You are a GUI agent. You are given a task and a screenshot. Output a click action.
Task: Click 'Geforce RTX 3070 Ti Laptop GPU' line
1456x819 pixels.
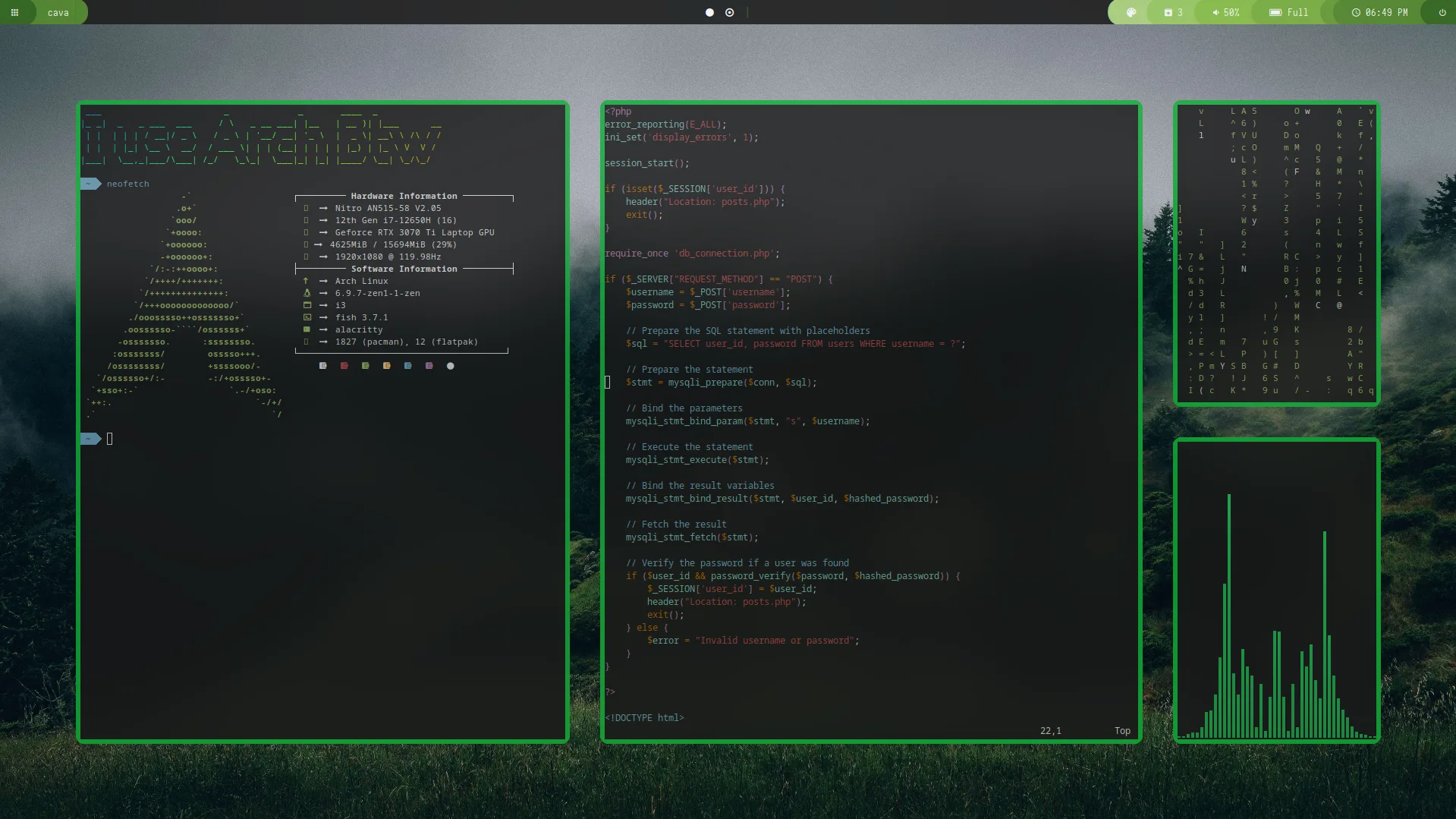415,232
